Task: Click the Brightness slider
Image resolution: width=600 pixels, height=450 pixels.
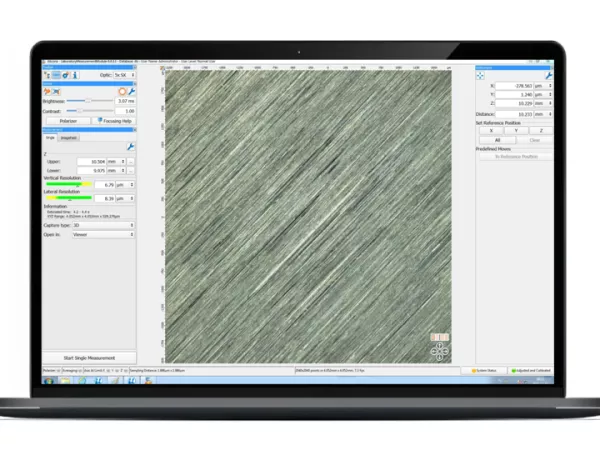Action: pyautogui.click(x=88, y=101)
